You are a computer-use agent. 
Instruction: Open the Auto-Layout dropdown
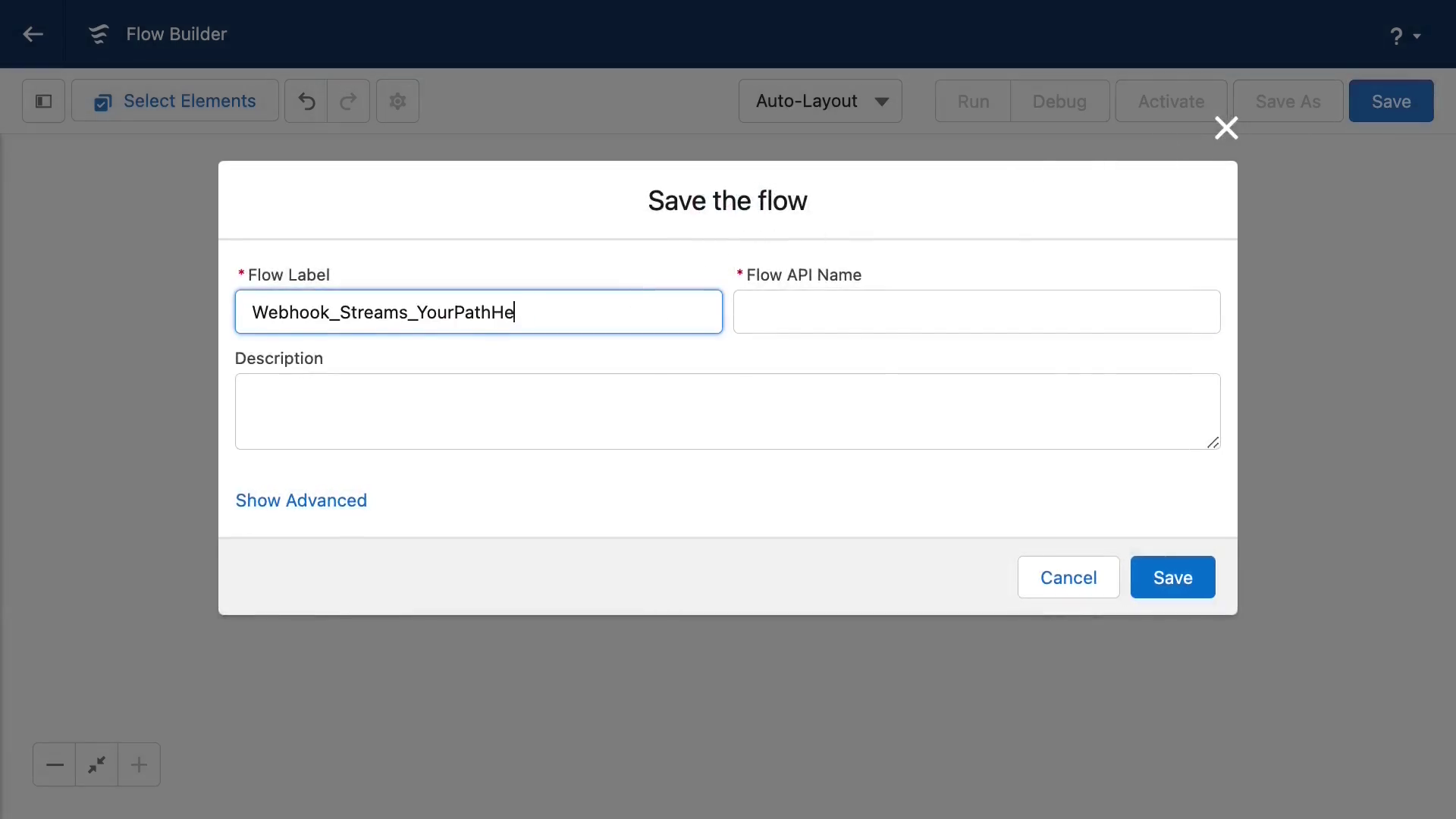click(x=821, y=101)
